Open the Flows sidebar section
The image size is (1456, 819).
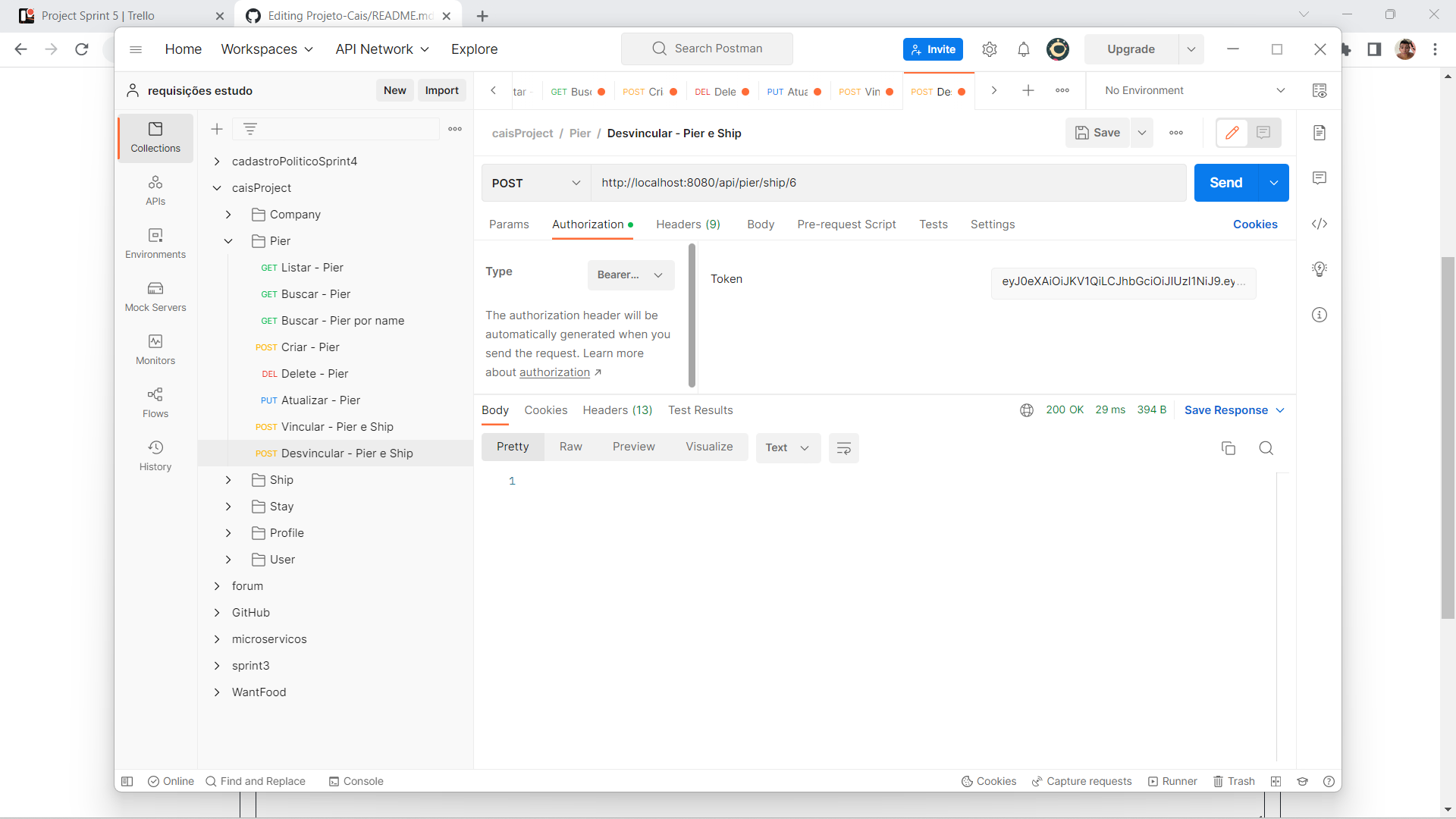pyautogui.click(x=155, y=403)
